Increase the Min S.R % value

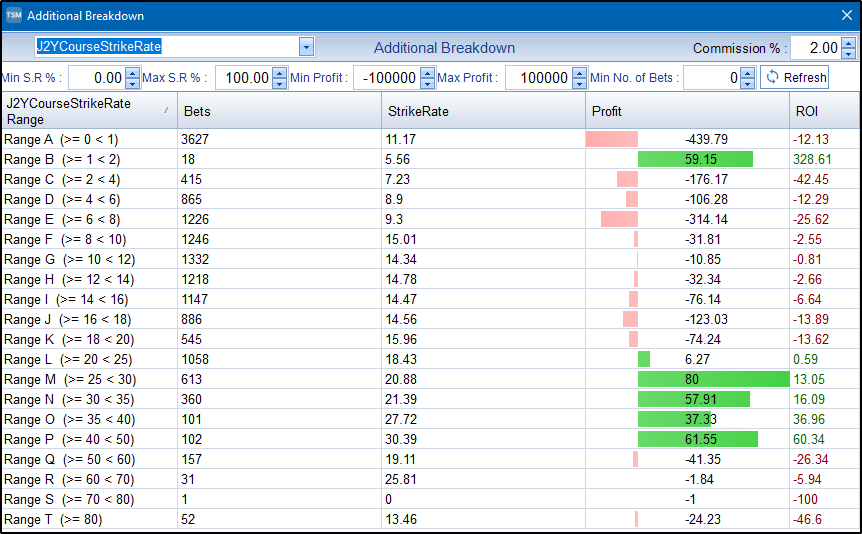(x=132, y=72)
